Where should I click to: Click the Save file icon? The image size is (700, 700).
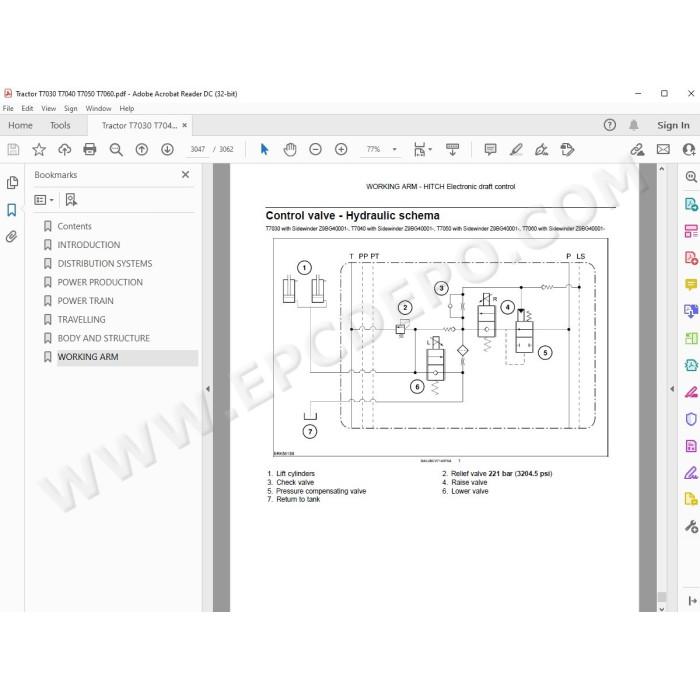pos(13,149)
